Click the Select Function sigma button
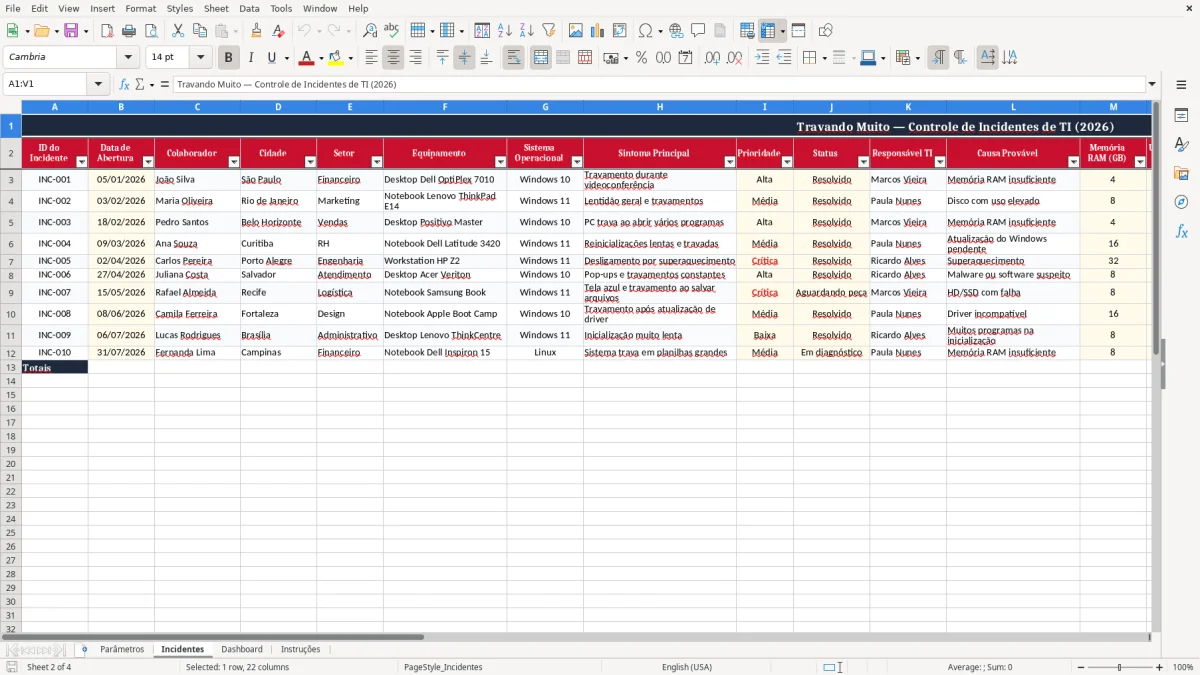This screenshot has width=1200, height=675. pos(140,84)
